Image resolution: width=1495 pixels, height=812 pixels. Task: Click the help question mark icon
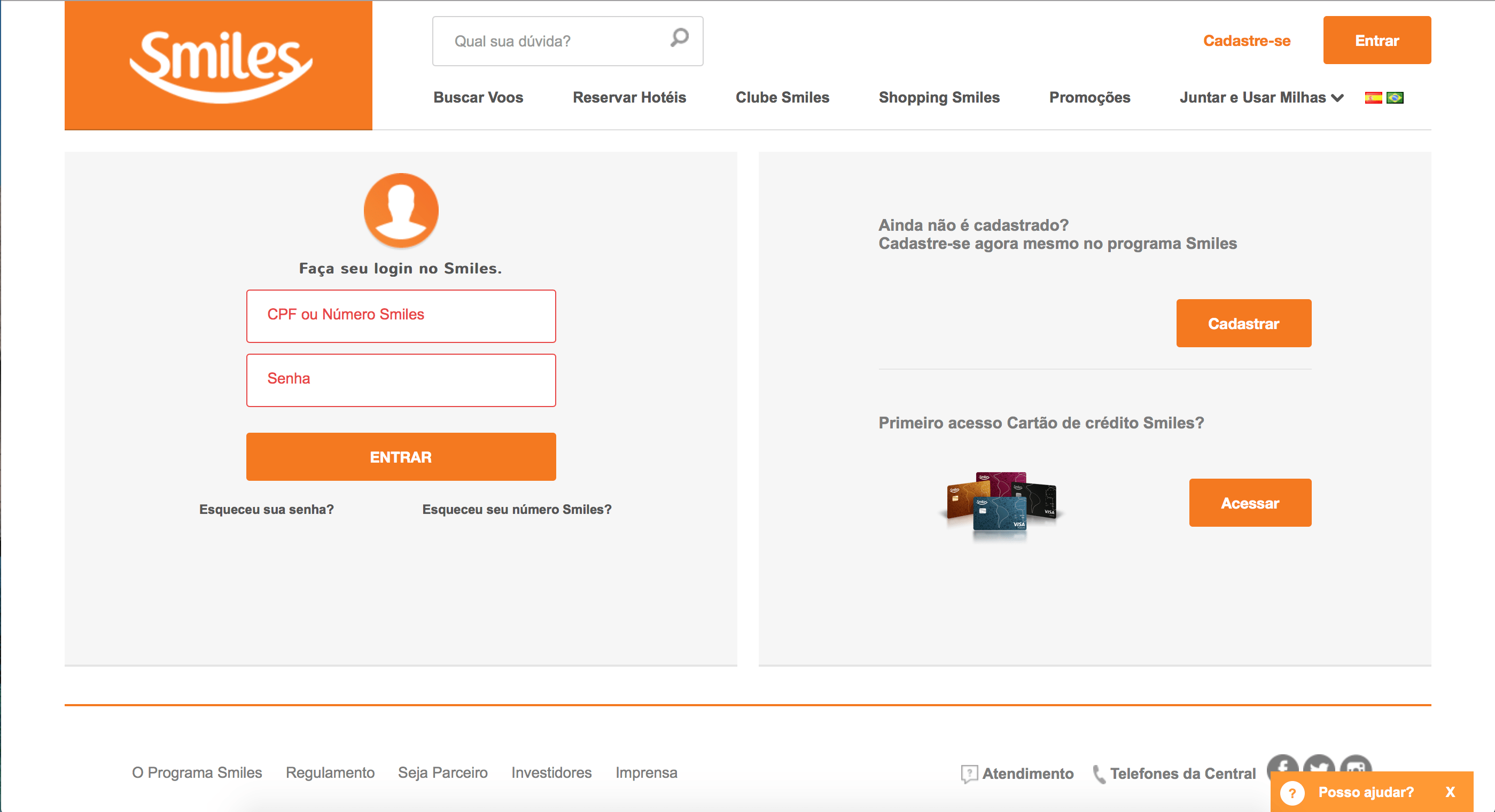(1292, 792)
